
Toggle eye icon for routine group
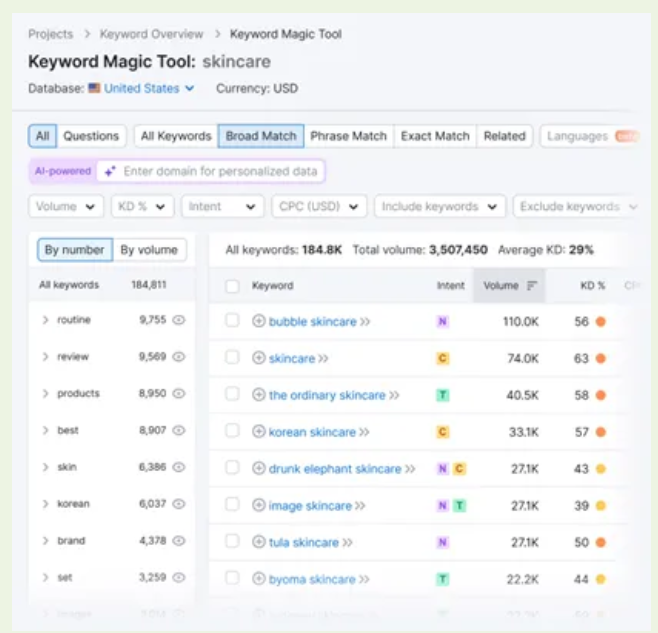(x=179, y=320)
